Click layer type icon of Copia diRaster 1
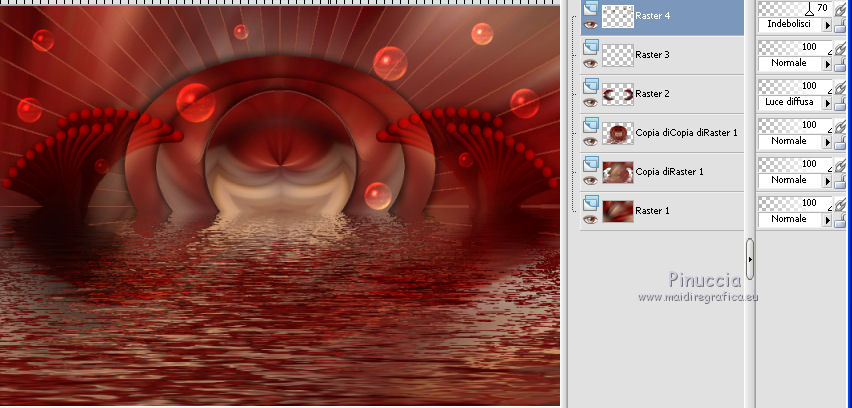Viewport: 852px width, 408px height. 591,164
